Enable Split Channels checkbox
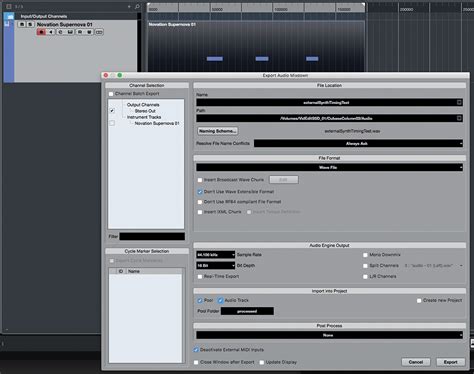This screenshot has width=474, height=374. (365, 266)
